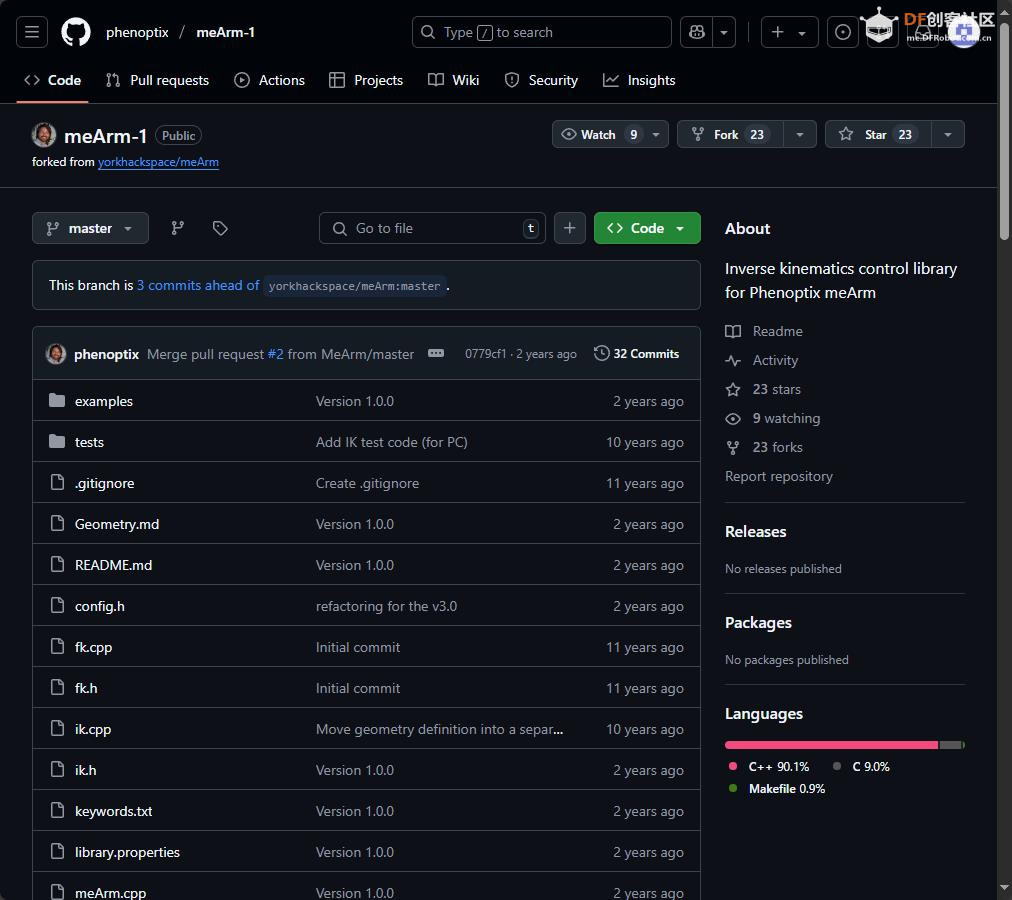The height and width of the screenshot is (900, 1012).
Task: Open the Actions tab
Action: 270,80
